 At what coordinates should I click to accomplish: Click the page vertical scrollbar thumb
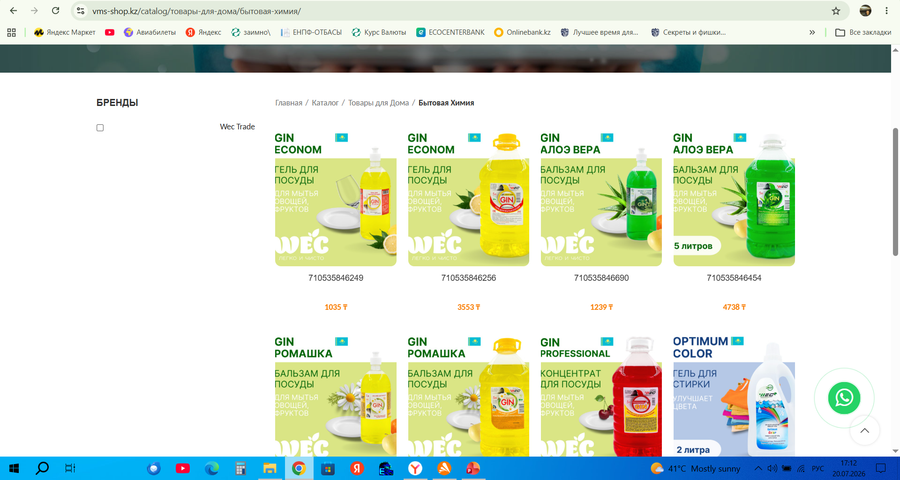click(x=895, y=191)
